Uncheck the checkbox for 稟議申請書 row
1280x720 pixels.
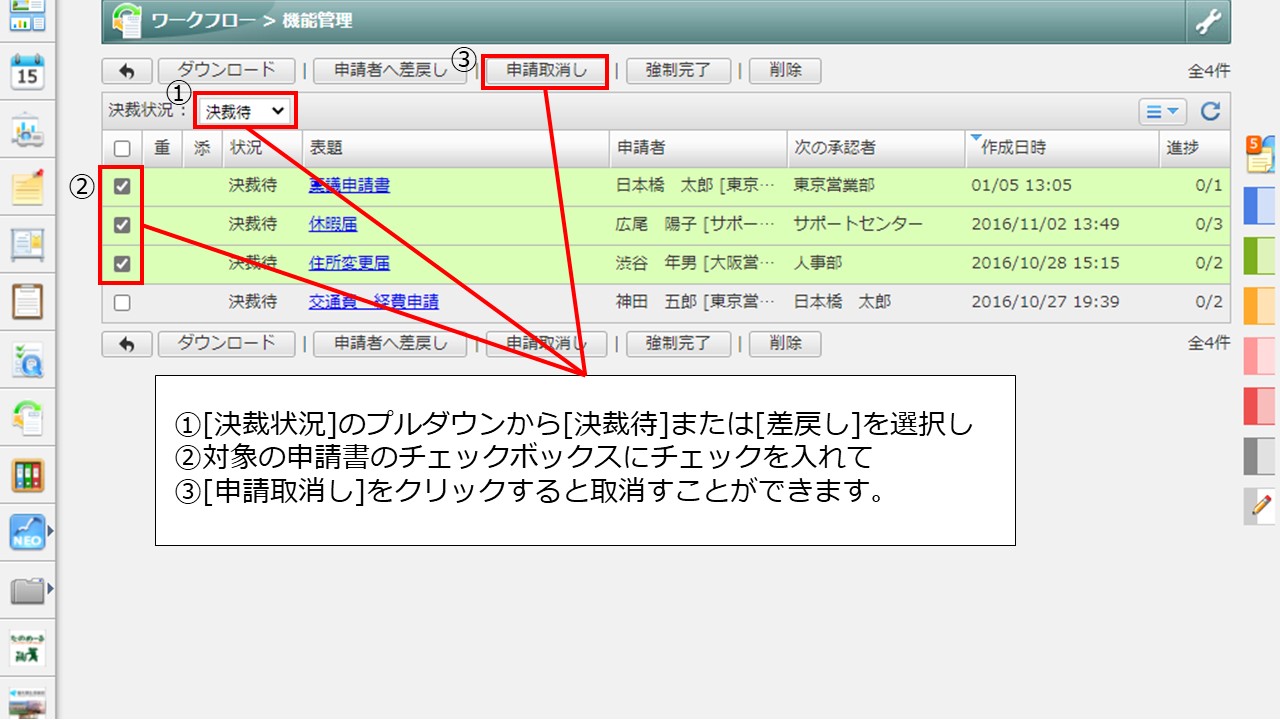[x=122, y=186]
